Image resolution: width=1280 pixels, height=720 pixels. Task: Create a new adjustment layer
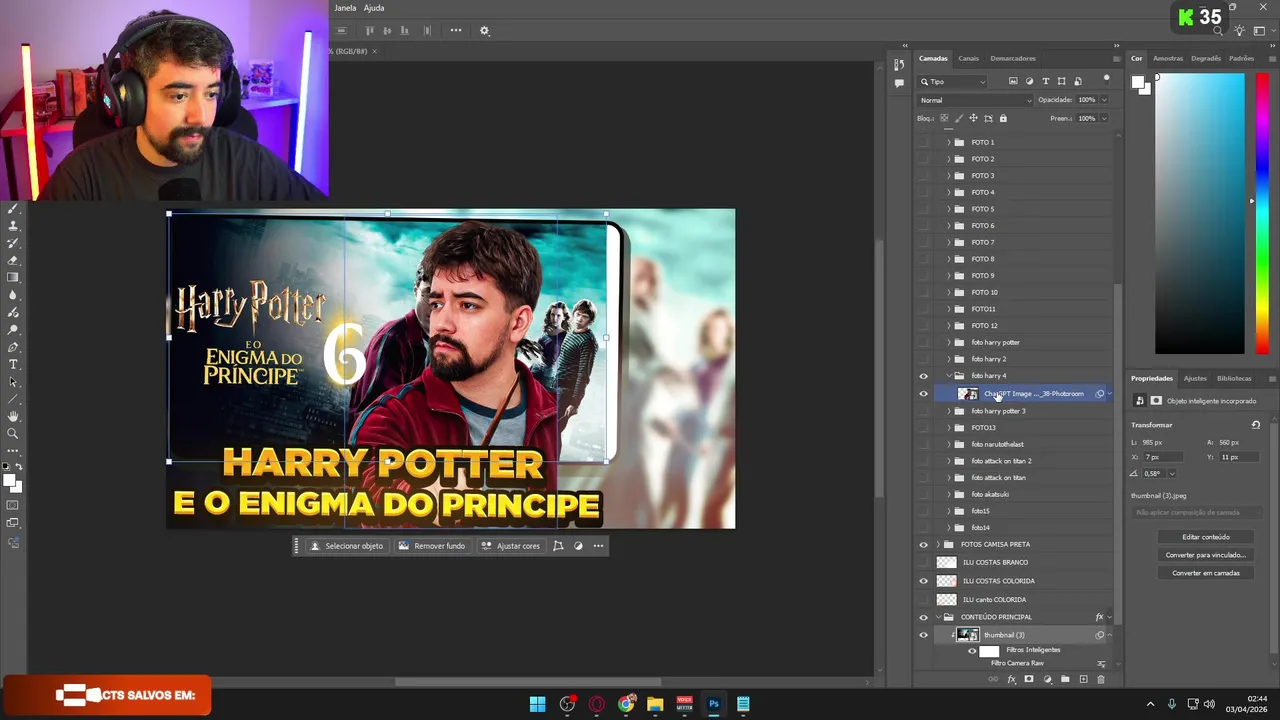click(x=1047, y=680)
